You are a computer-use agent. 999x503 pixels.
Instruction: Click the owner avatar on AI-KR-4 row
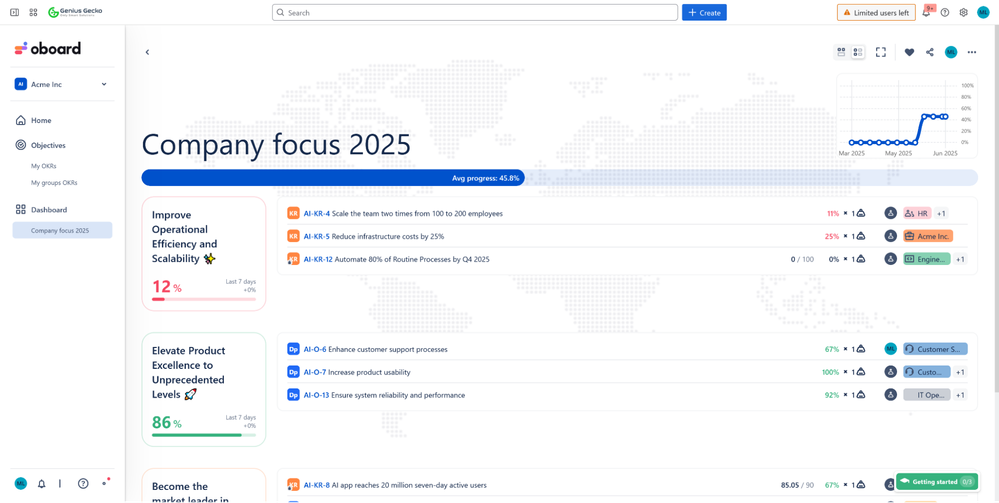tap(891, 214)
